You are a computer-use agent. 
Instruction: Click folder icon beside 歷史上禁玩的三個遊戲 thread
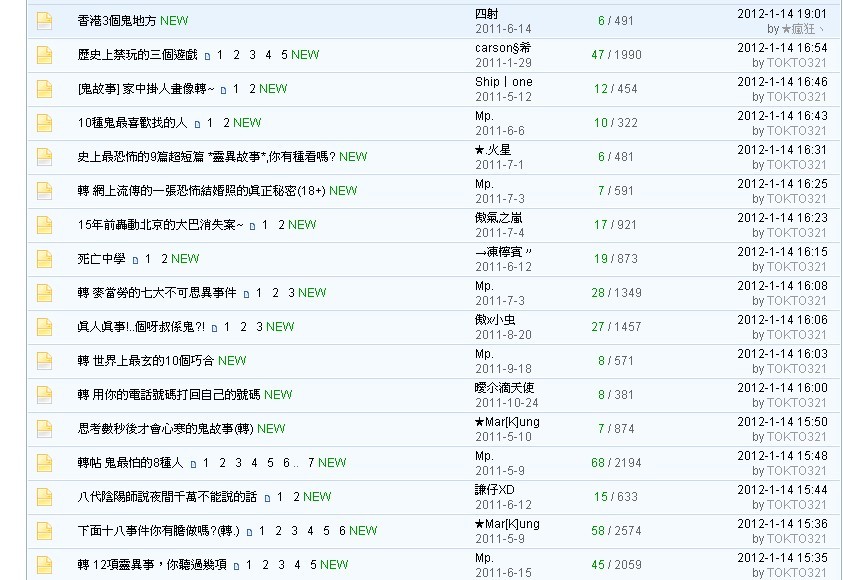[44, 55]
